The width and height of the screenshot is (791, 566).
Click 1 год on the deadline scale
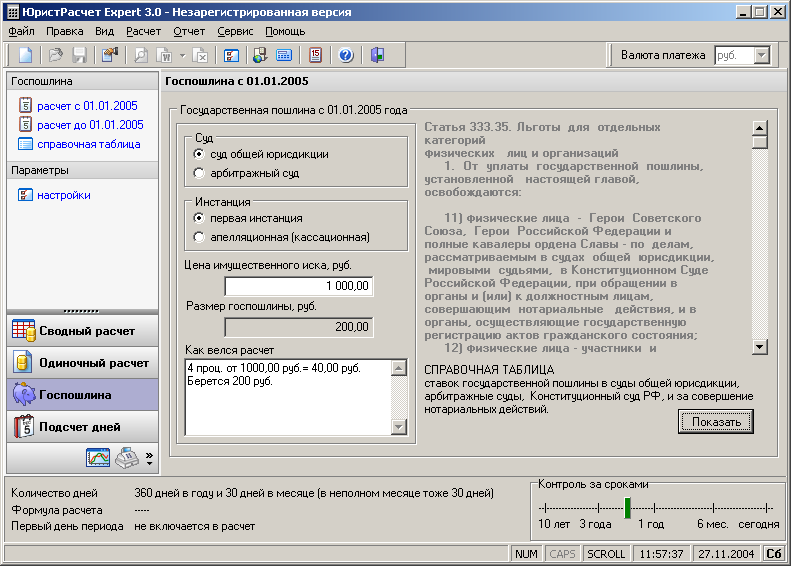pyautogui.click(x=651, y=524)
